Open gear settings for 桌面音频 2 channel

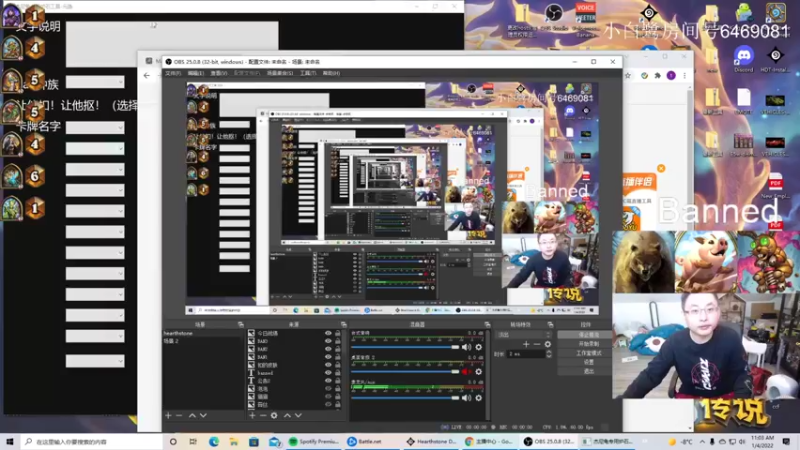pyautogui.click(x=479, y=372)
